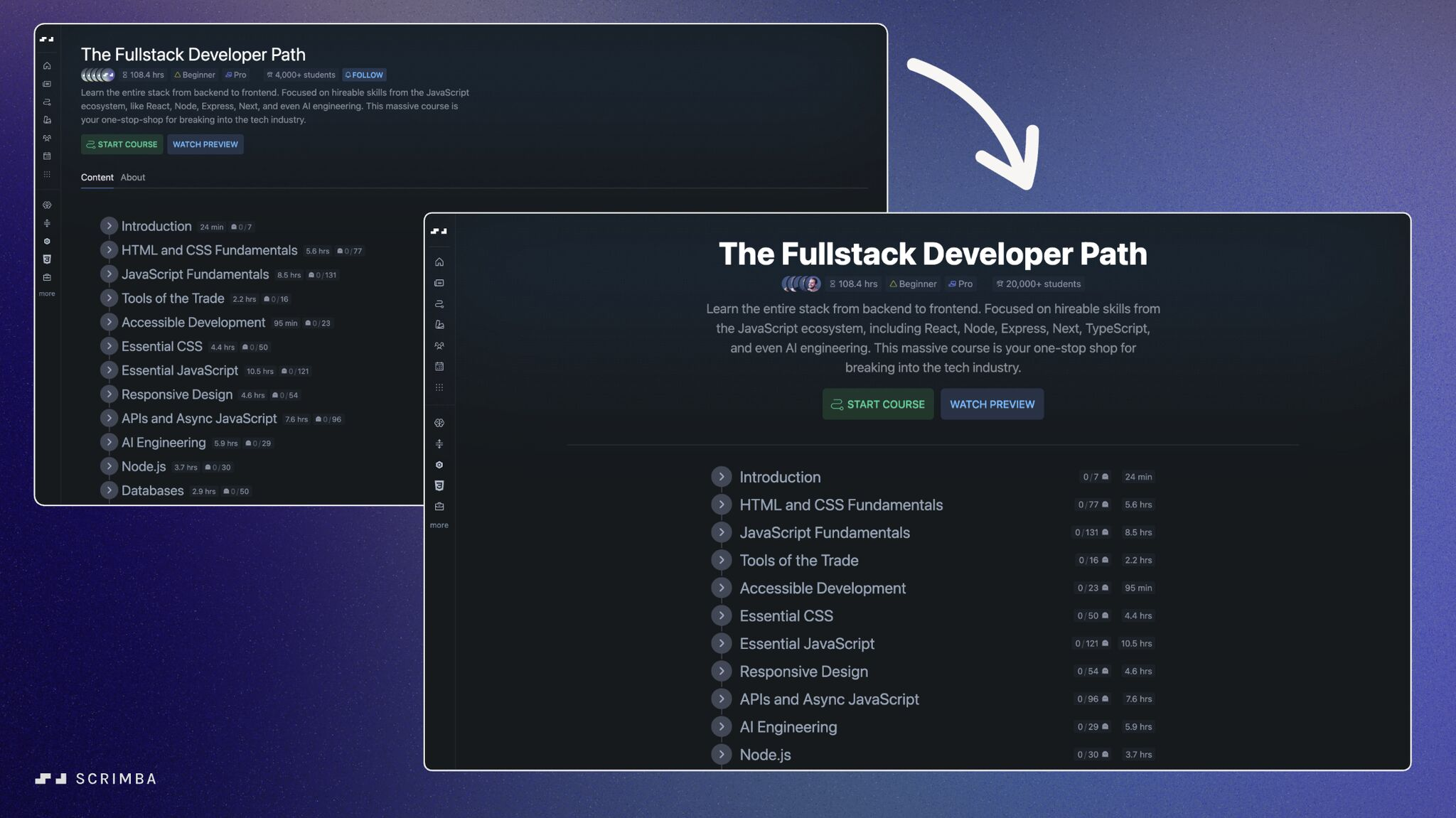Screen dimensions: 1456x818
Task: Expand JavaScript Fundamentals chevron in the front window
Action: (721, 532)
